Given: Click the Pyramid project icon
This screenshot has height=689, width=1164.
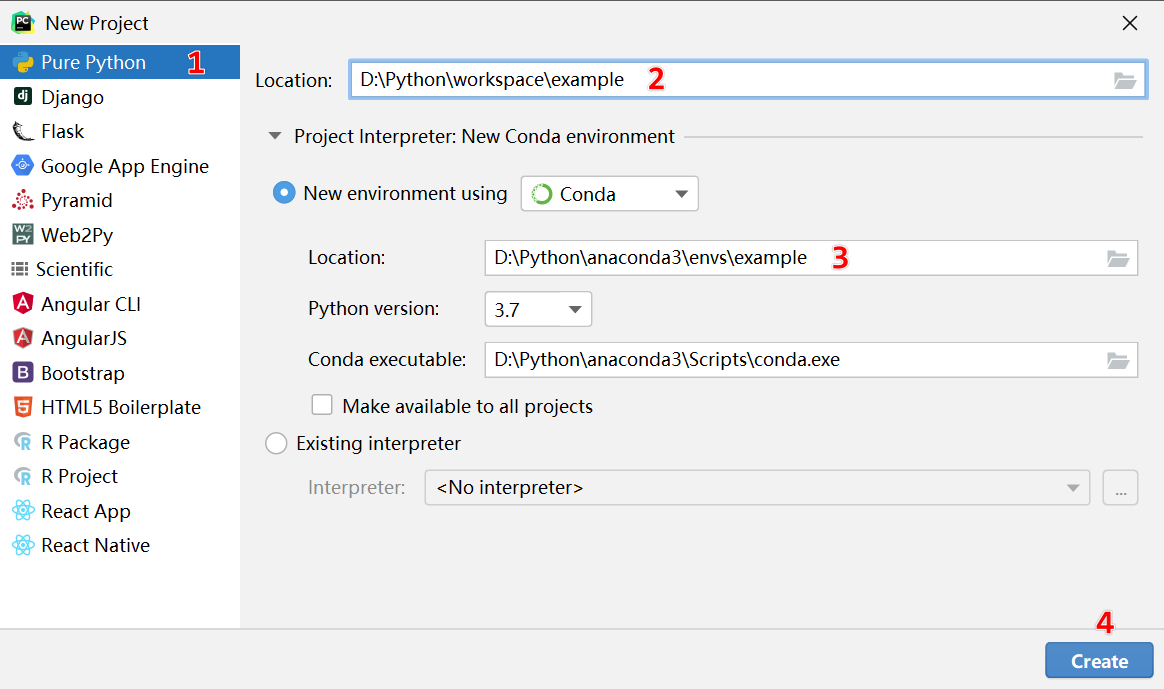Looking at the screenshot, I should pos(23,200).
